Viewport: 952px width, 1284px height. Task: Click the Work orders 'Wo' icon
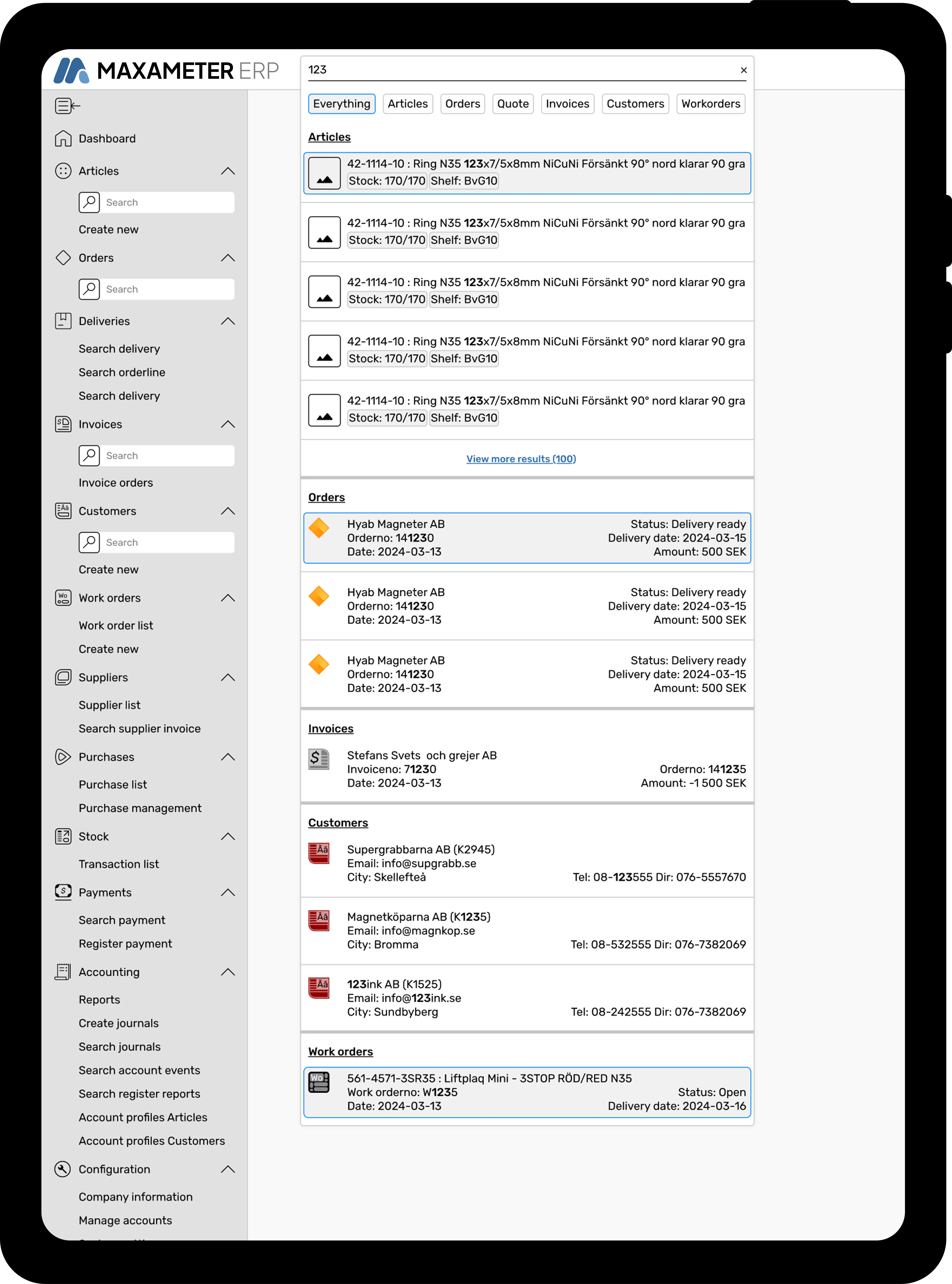pos(63,598)
